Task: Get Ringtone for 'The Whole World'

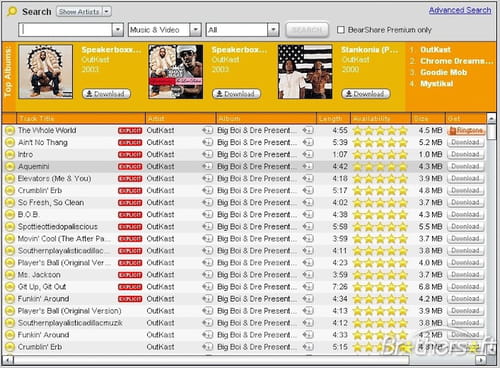Action: (x=466, y=131)
